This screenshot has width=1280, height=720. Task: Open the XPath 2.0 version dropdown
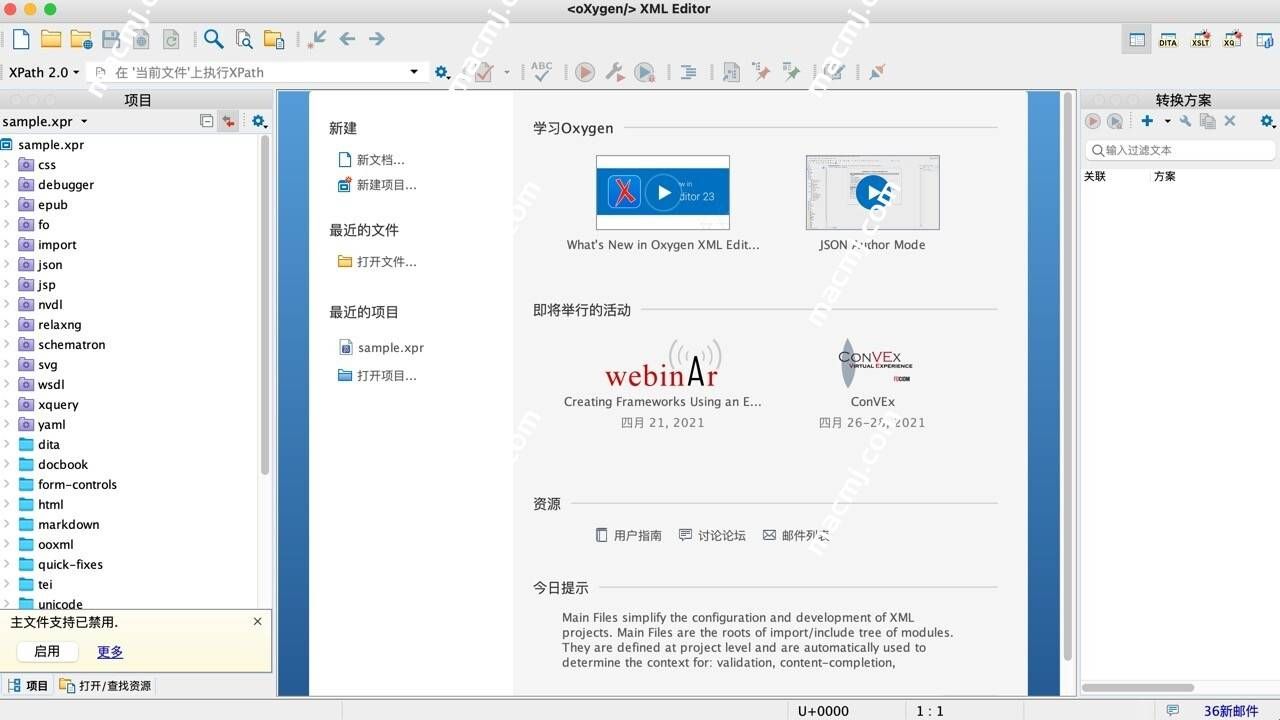pos(43,72)
